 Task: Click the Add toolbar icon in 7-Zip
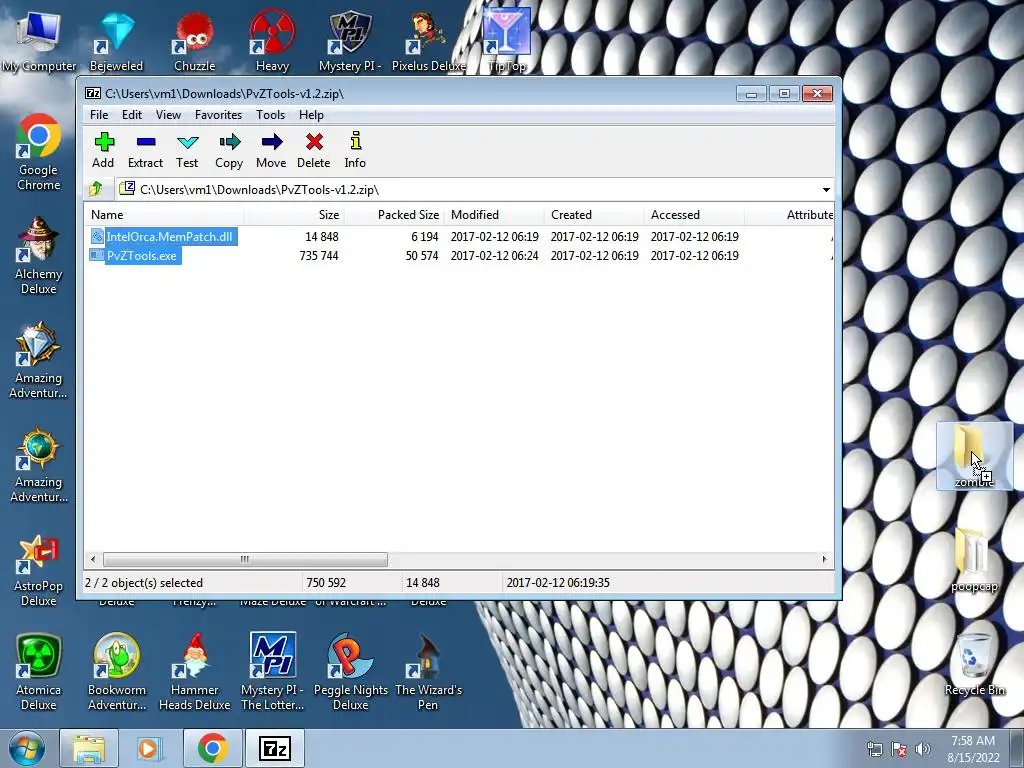click(x=103, y=150)
